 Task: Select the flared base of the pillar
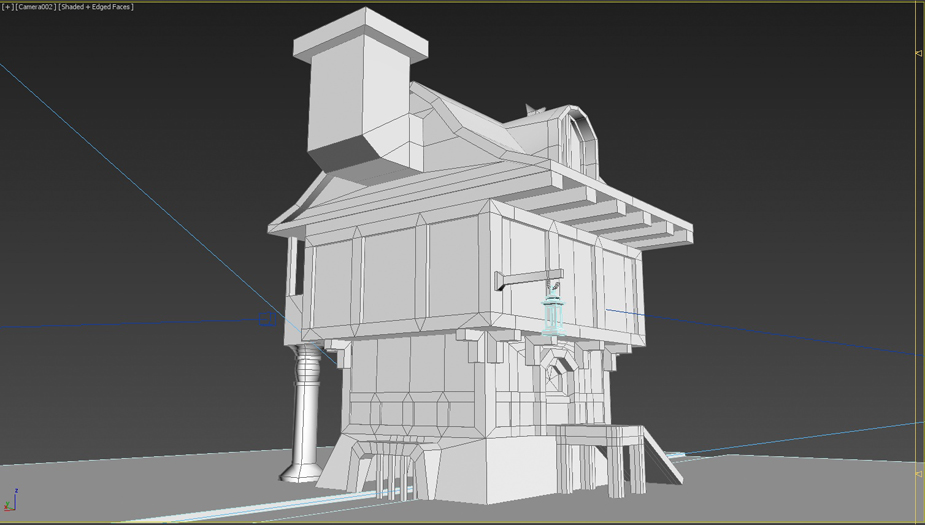pos(302,469)
